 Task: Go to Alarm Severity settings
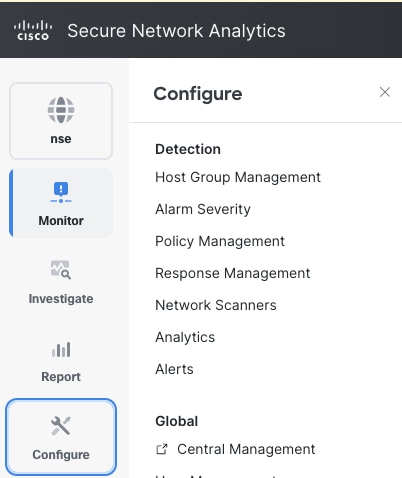(203, 209)
